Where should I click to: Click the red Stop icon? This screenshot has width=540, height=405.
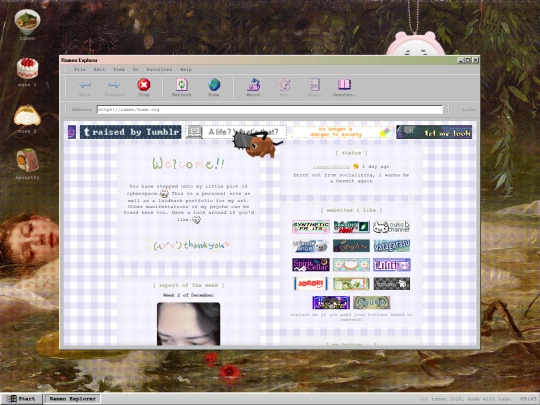(144, 85)
